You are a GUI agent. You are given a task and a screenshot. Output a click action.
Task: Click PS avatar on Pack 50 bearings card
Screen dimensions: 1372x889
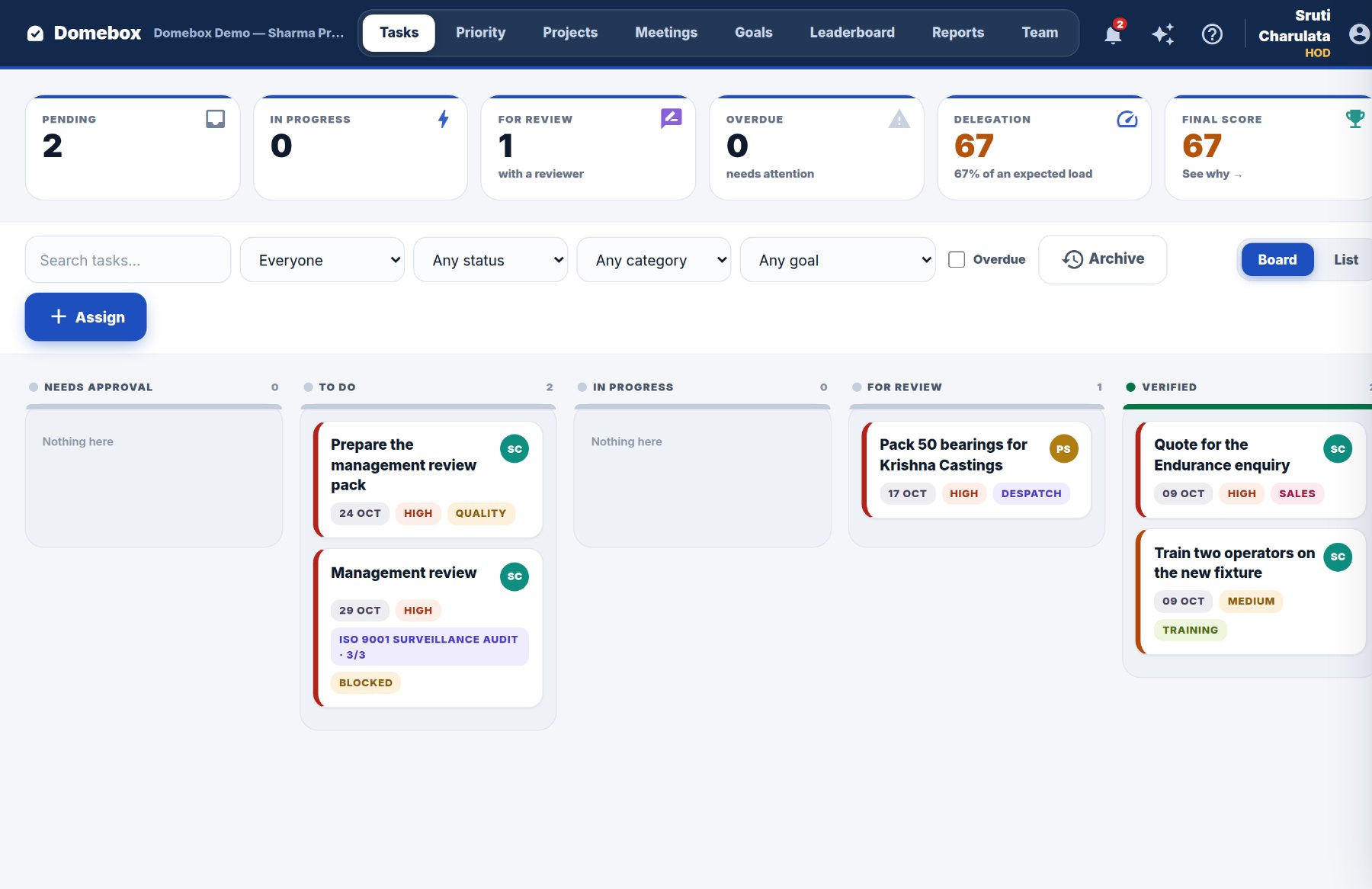click(1063, 449)
